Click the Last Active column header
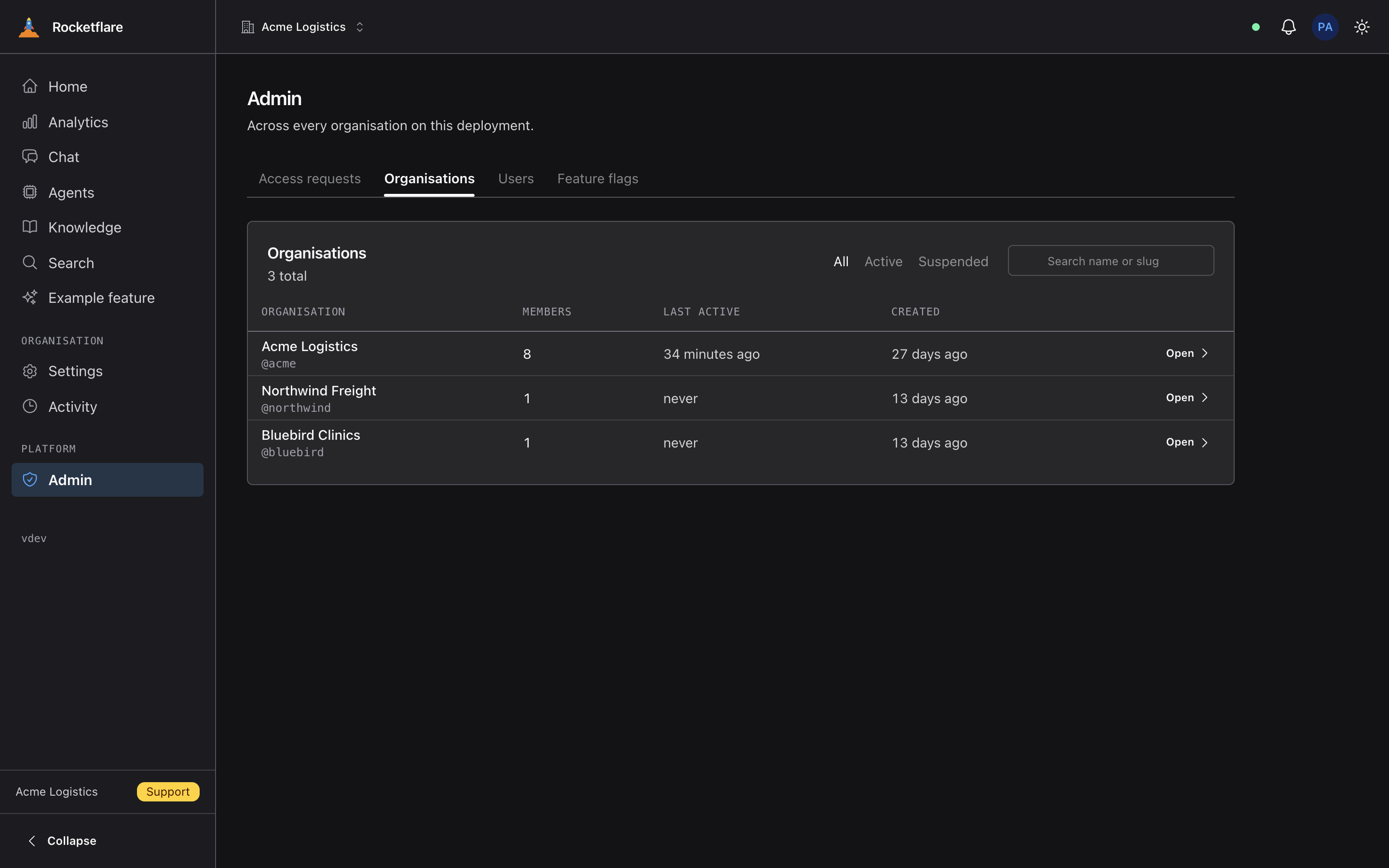The image size is (1389, 868). point(701,312)
